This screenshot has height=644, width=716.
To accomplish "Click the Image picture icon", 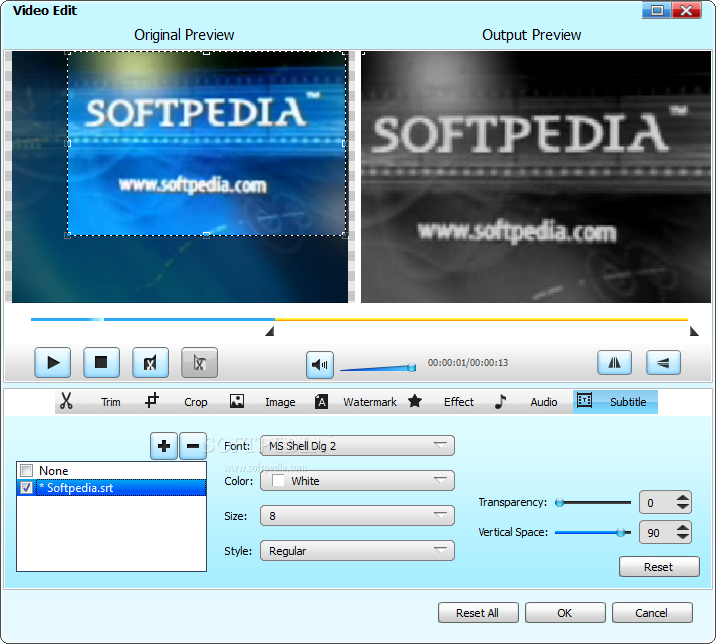I will pyautogui.click(x=237, y=401).
